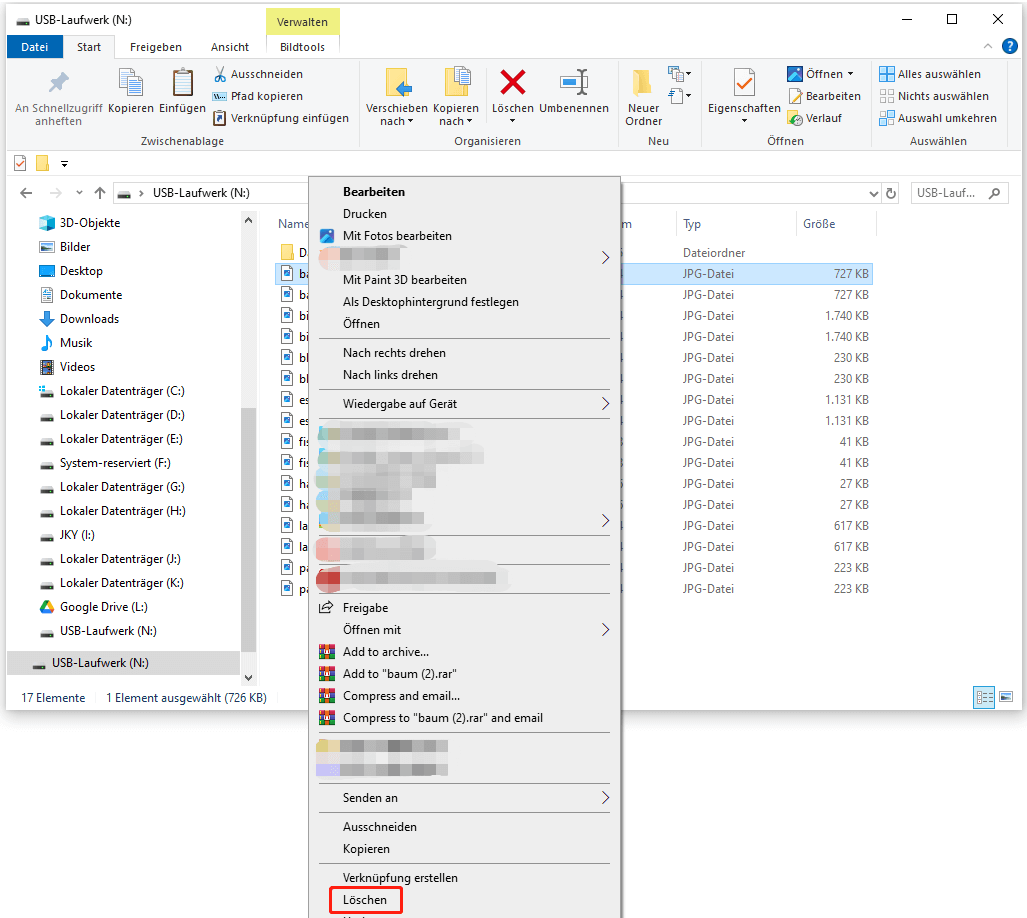1027x918 pixels.
Task: Click the Alles auswählen icon
Action: (x=886, y=73)
